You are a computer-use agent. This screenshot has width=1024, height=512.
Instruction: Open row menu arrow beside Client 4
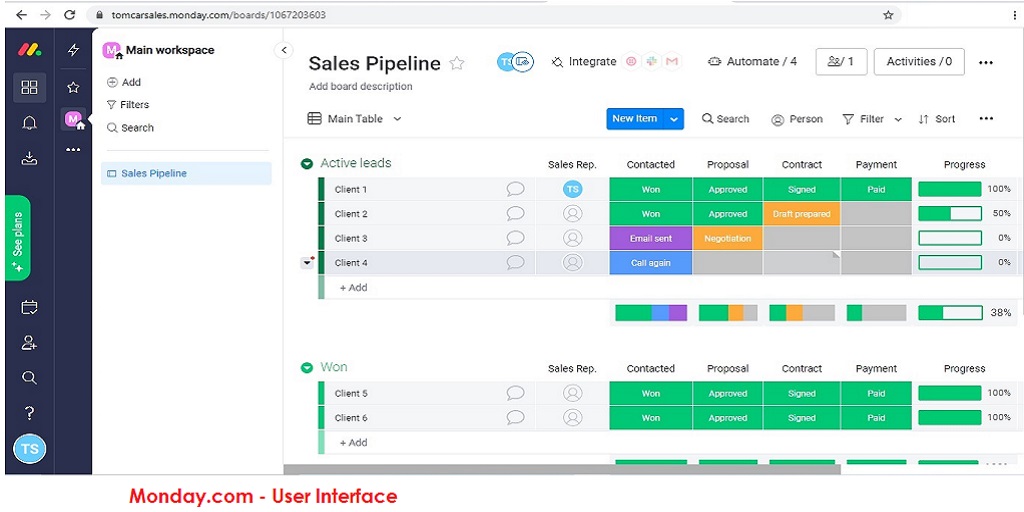point(307,263)
